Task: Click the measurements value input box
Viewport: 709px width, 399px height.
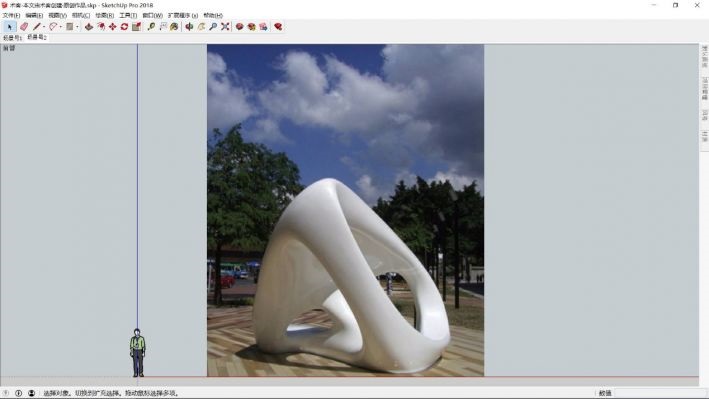Action: coord(656,393)
